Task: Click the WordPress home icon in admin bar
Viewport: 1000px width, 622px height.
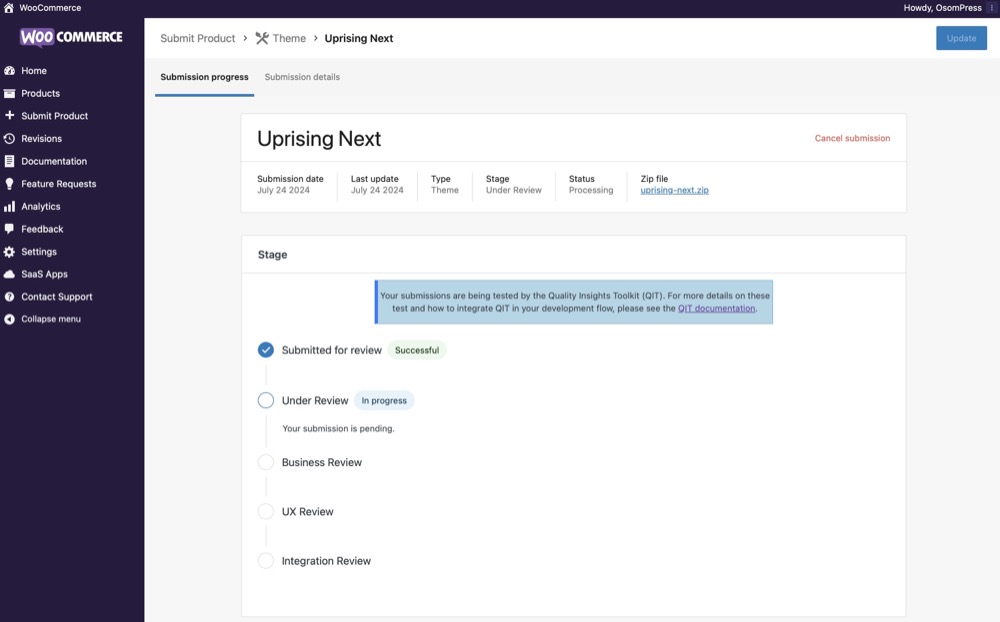Action: coord(9,8)
